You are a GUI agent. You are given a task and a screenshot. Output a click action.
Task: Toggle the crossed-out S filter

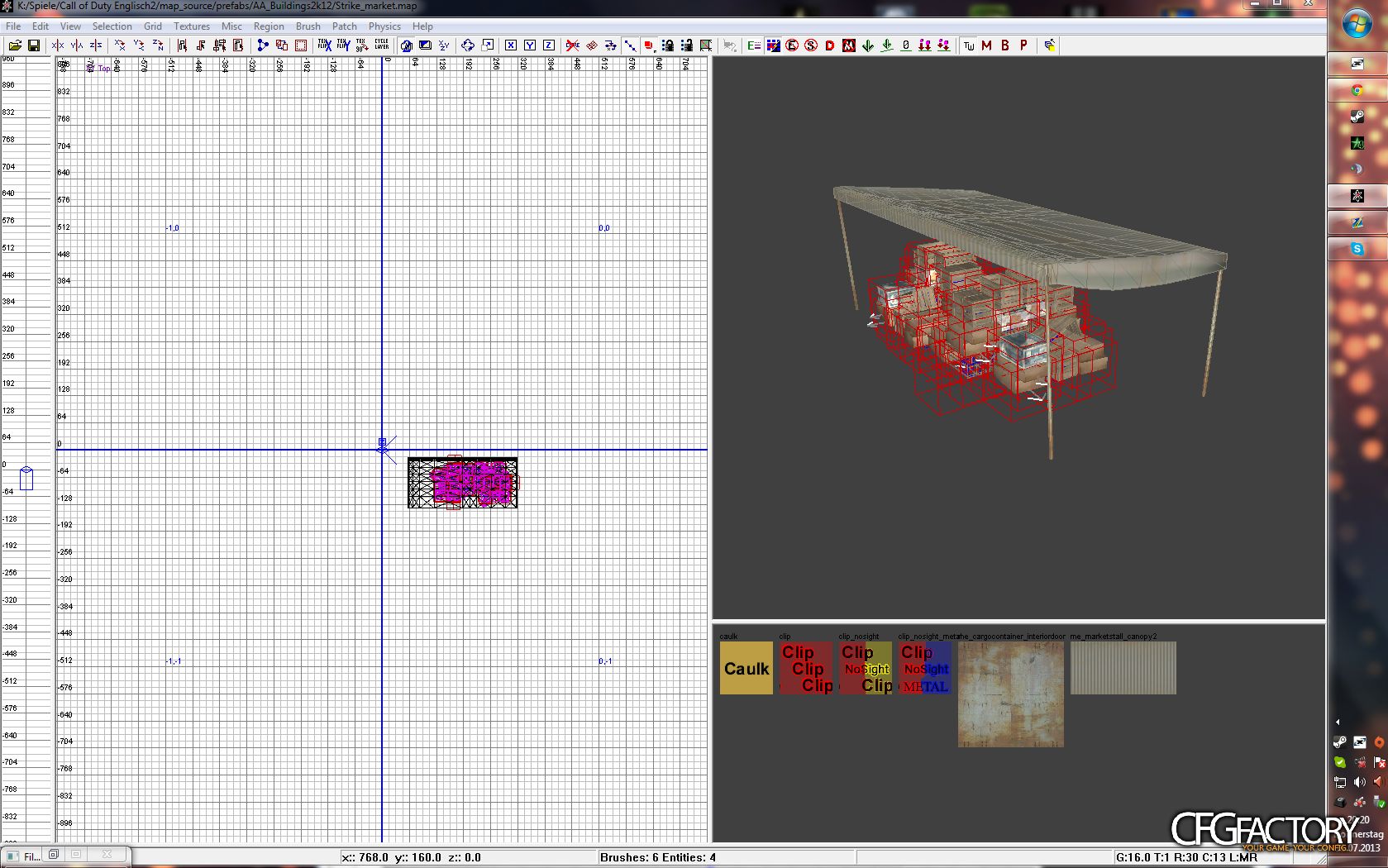[x=811, y=45]
